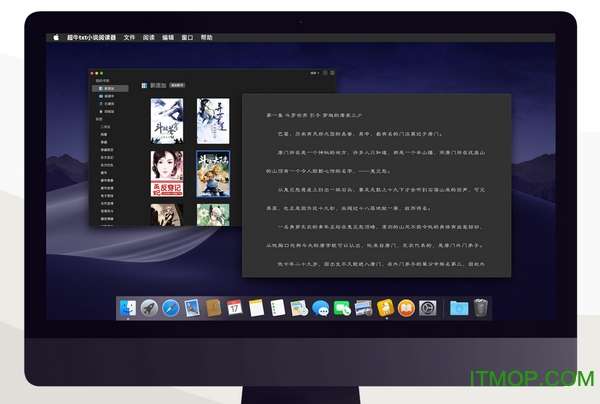
Task: Open the 阅读 menu in menu bar
Action: [x=148, y=37]
